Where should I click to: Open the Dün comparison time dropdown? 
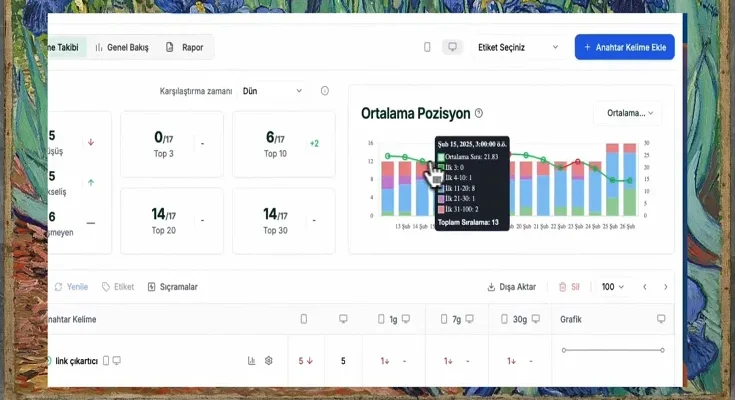[272, 91]
